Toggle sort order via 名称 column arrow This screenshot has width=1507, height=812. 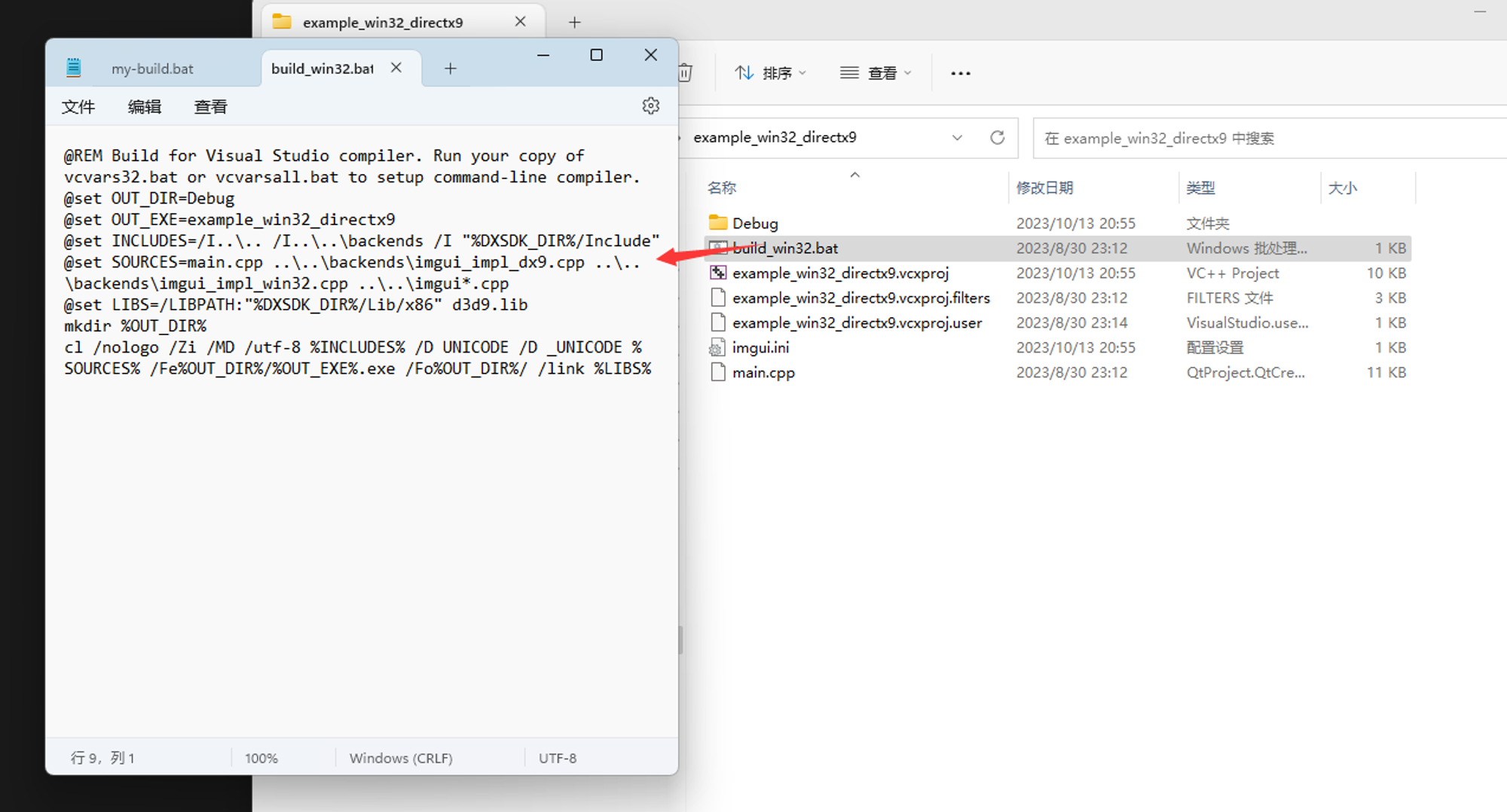[x=854, y=174]
